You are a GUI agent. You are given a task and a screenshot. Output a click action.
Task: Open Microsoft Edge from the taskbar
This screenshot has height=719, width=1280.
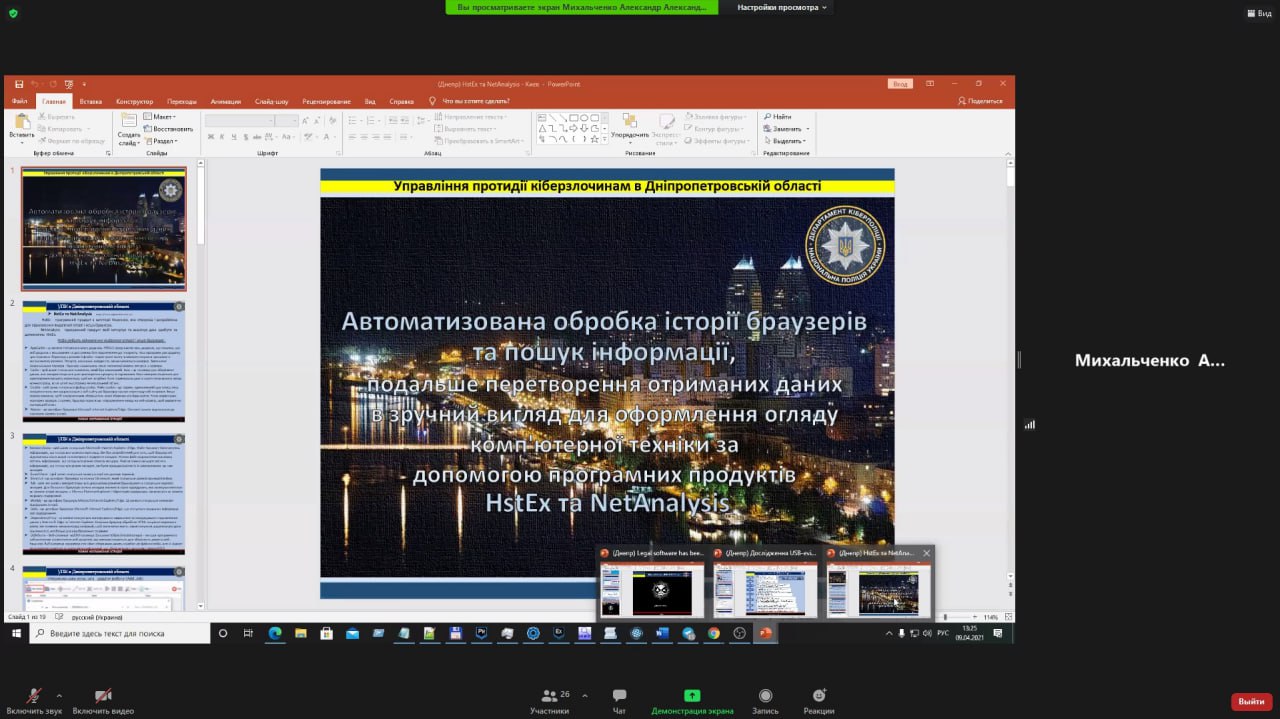pyautogui.click(x=274, y=633)
